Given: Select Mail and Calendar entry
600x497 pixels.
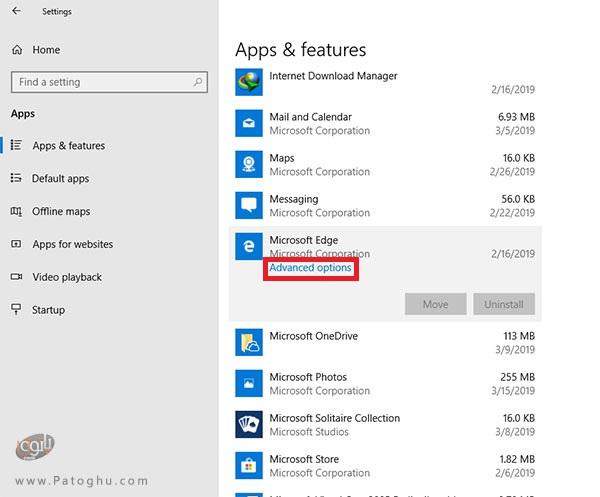Looking at the screenshot, I should click(x=385, y=123).
